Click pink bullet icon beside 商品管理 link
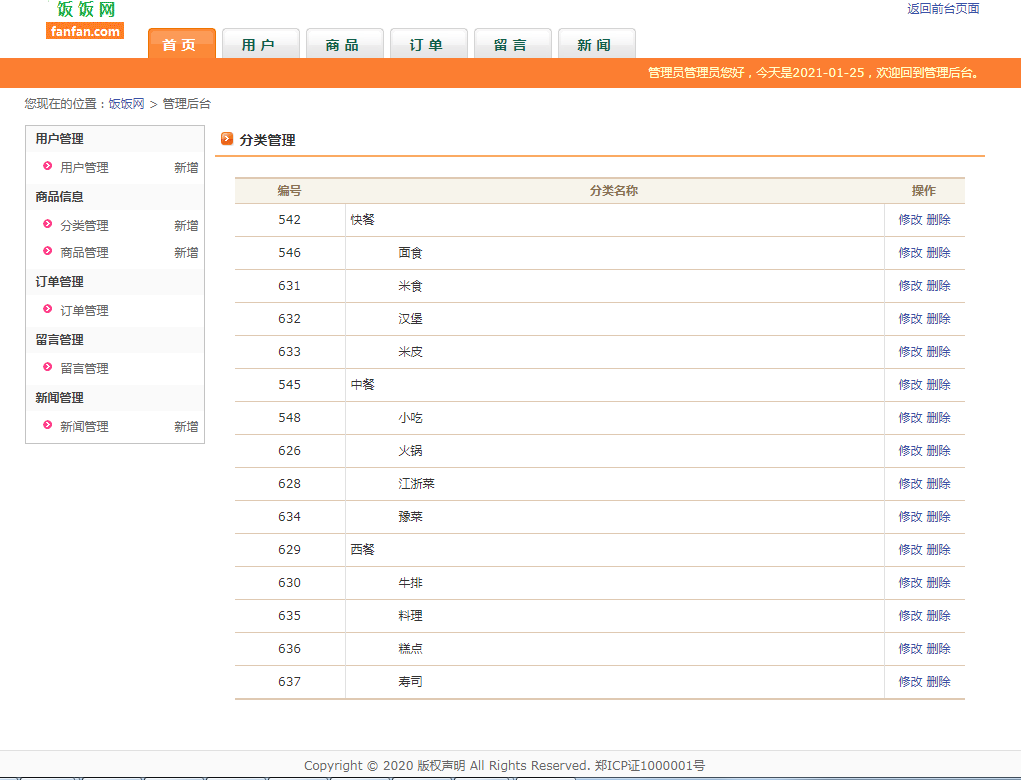This screenshot has width=1021, height=780. coord(48,251)
